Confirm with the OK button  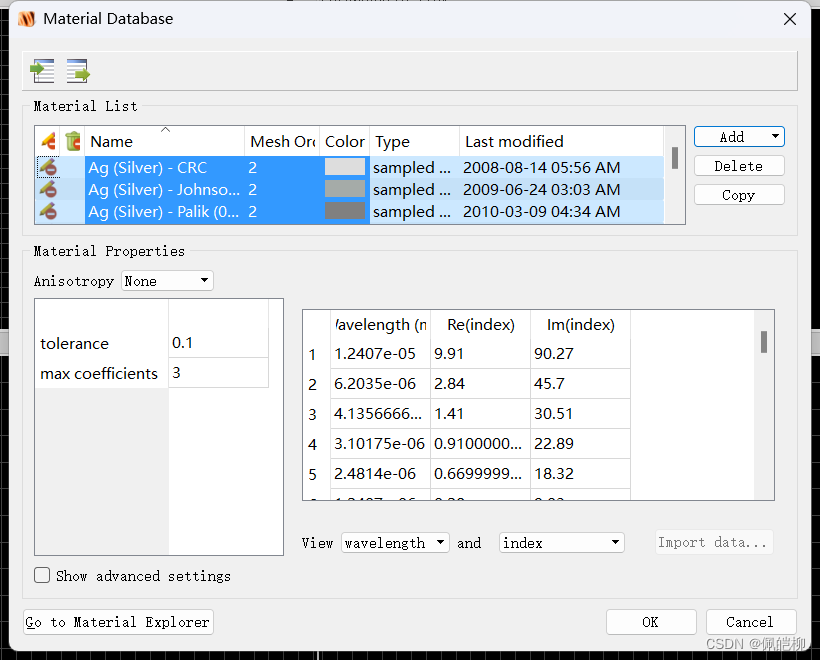[x=651, y=622]
